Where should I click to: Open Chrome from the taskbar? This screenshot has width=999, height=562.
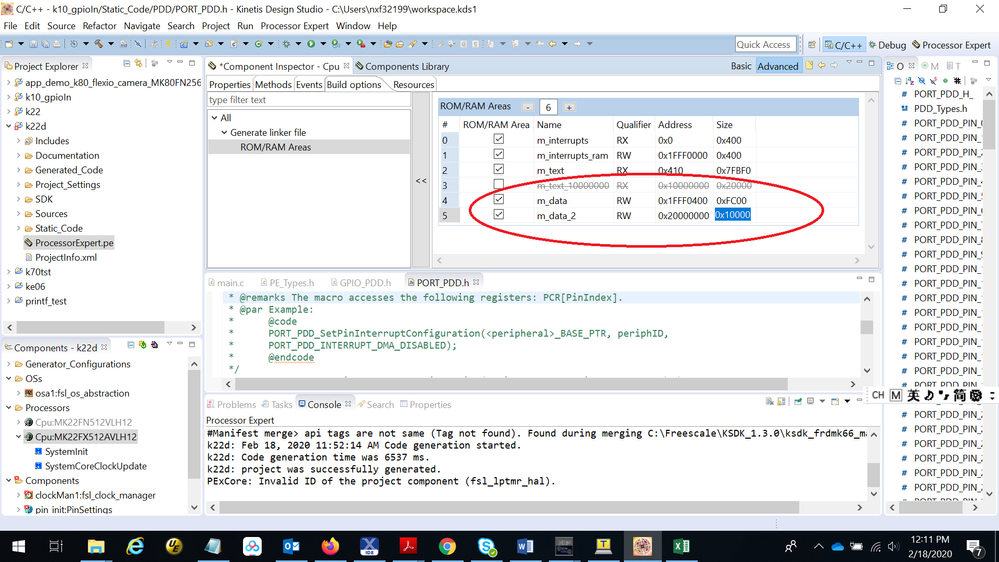click(447, 546)
